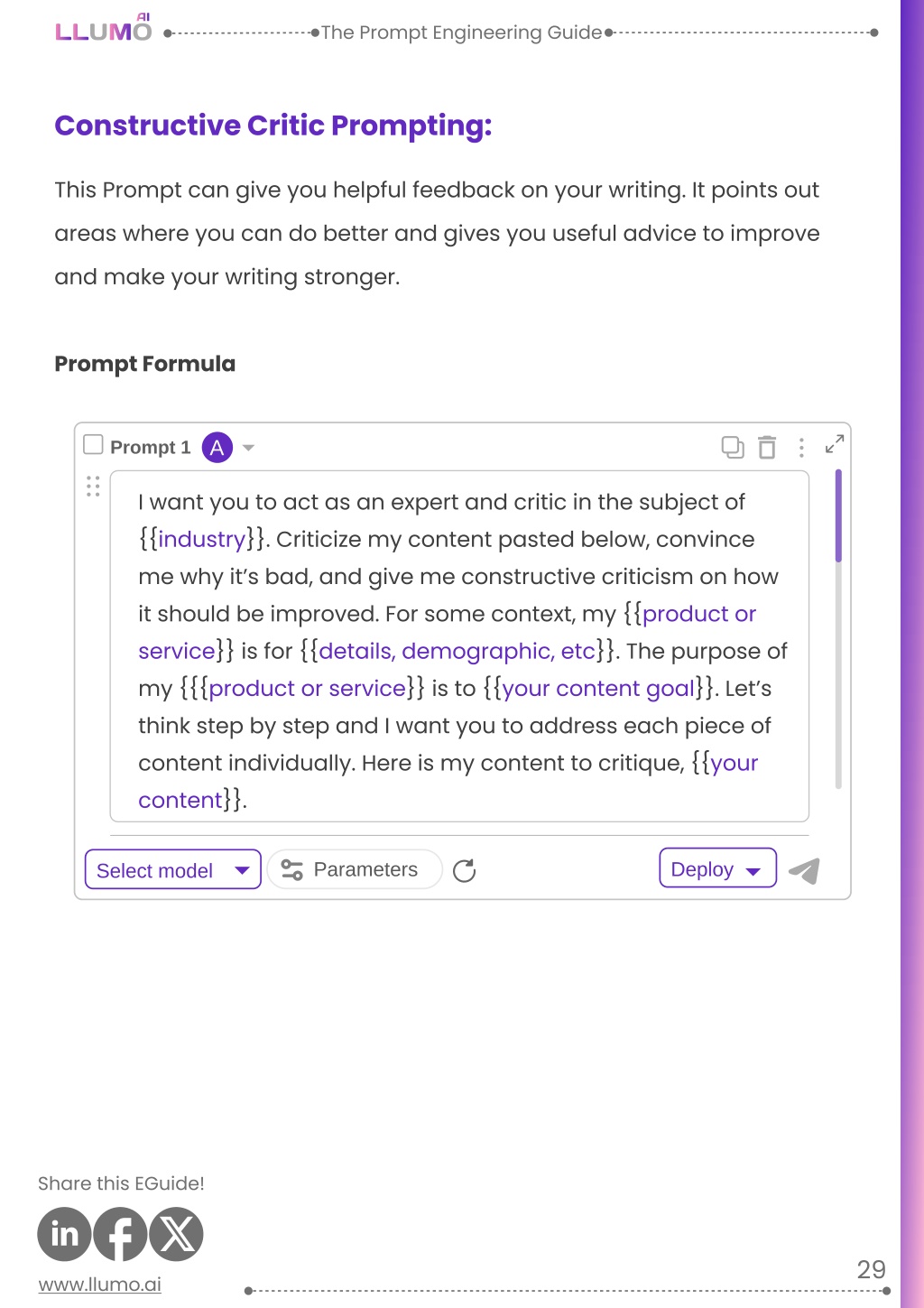
Task: Grab the drag handle dots beside prompt
Action: tap(93, 487)
